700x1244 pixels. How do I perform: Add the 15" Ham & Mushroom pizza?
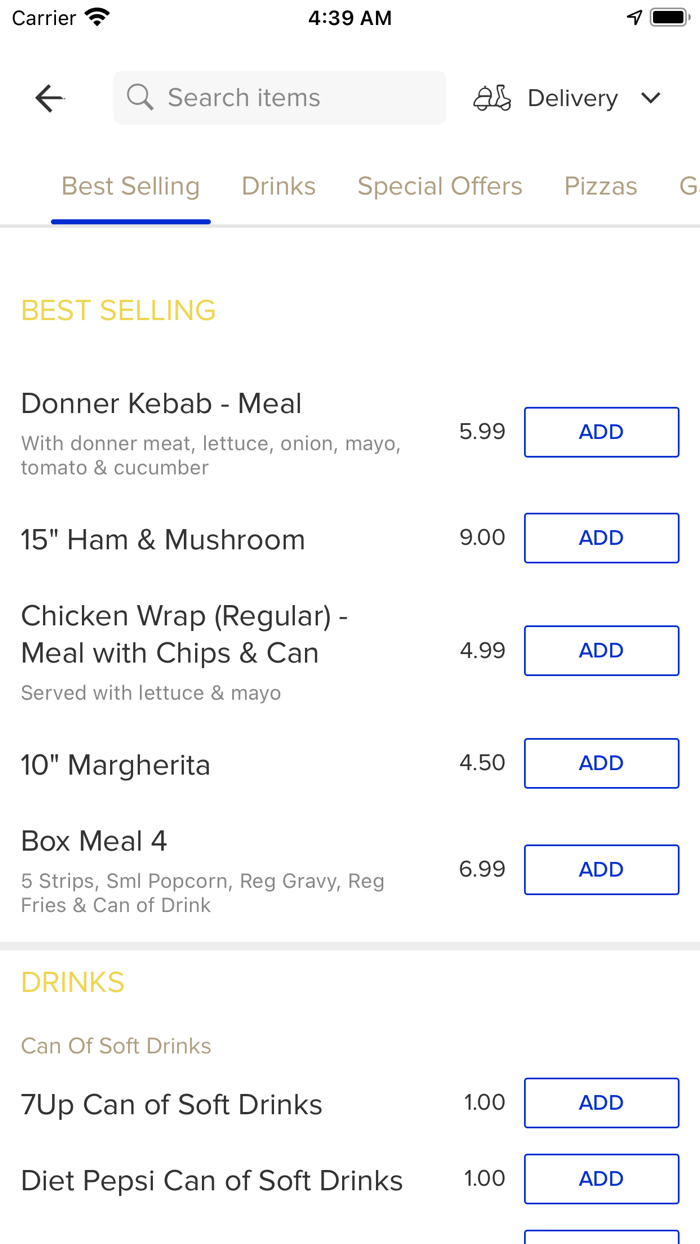[601, 537]
